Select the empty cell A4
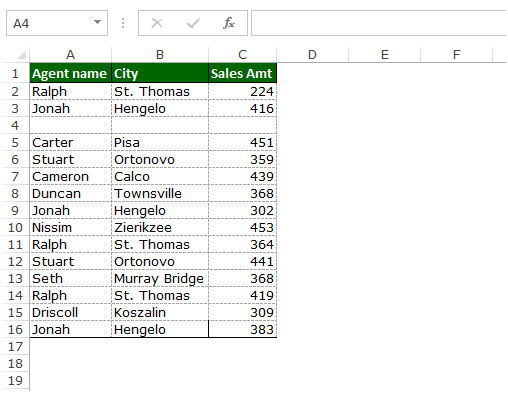Screen dimensions: 508x393 click(x=70, y=126)
